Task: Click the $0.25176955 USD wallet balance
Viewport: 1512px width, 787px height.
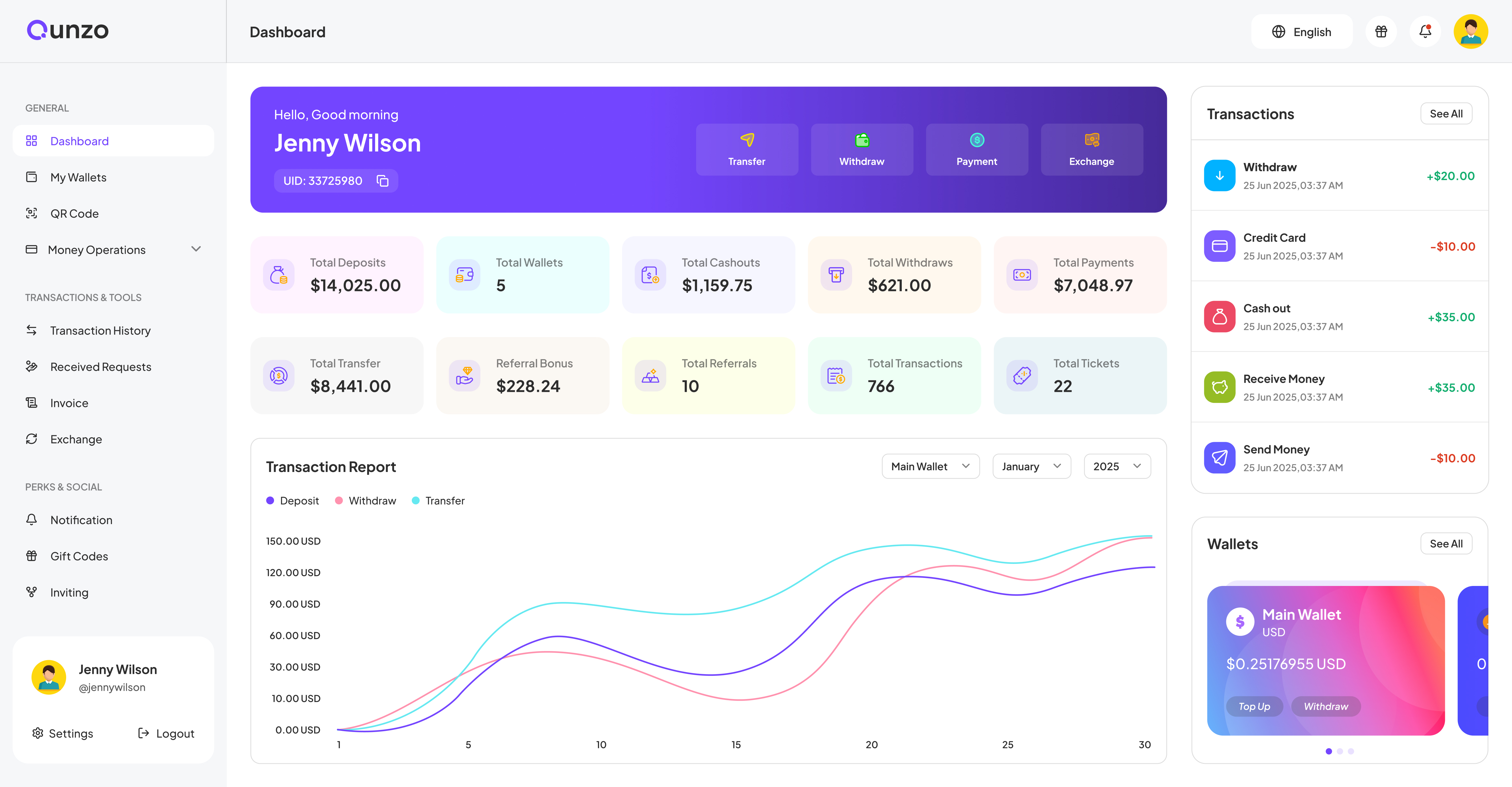Action: tap(1286, 664)
